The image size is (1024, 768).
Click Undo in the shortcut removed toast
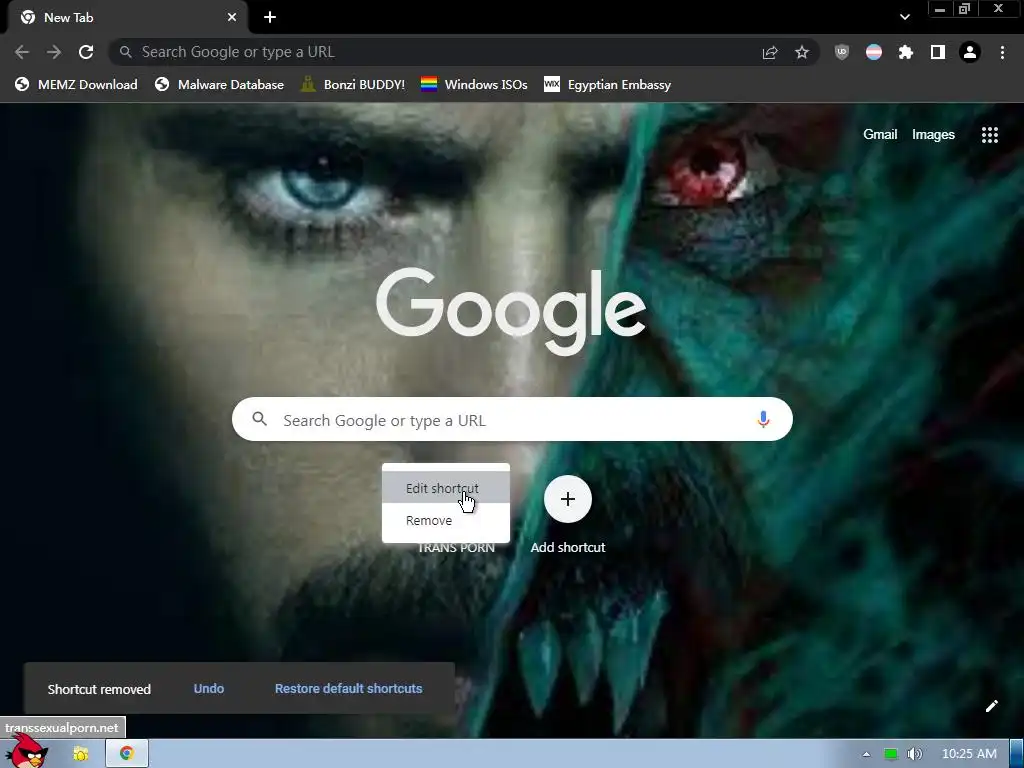[209, 689]
